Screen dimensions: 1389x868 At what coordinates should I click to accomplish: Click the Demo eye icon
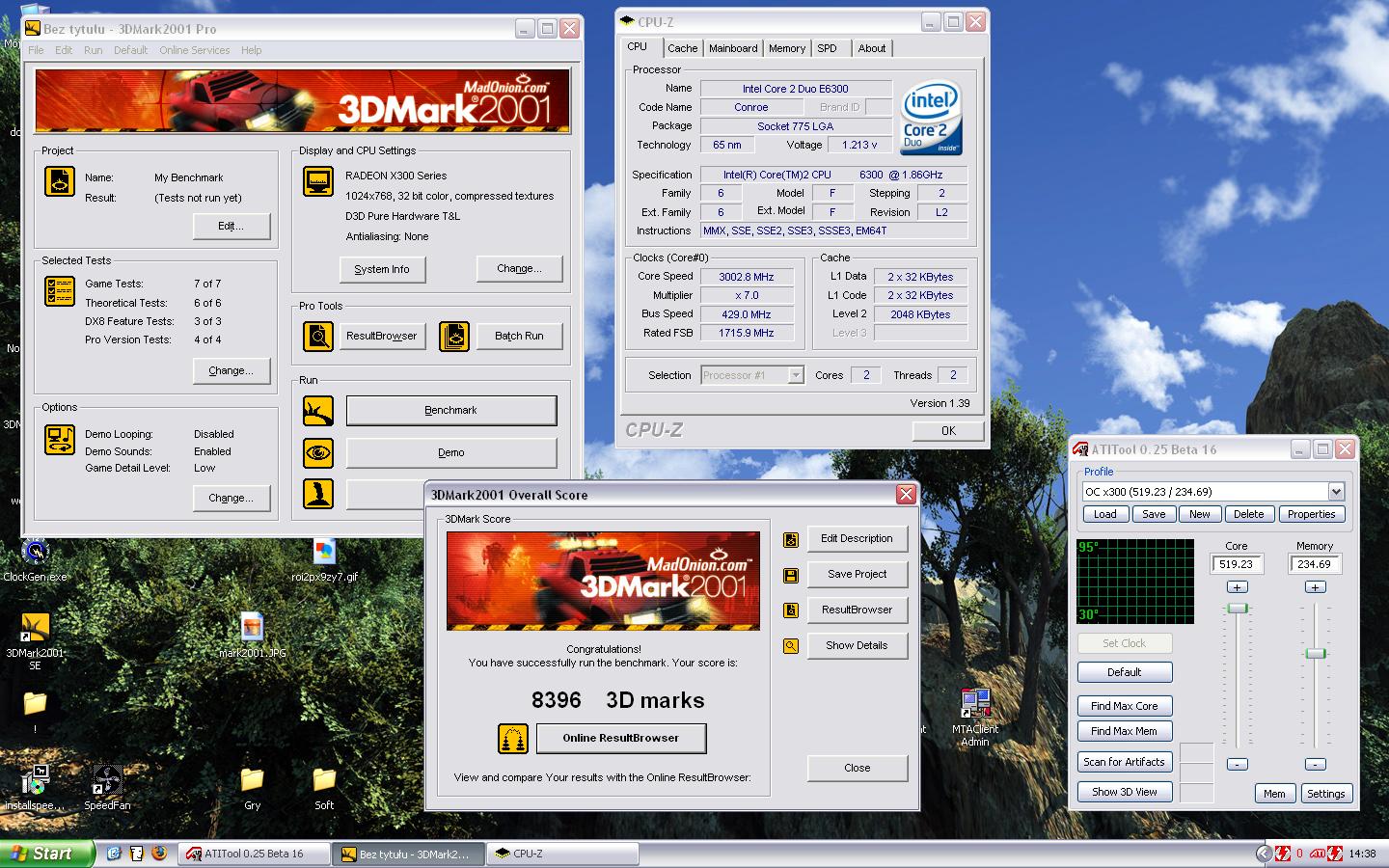pos(318,452)
